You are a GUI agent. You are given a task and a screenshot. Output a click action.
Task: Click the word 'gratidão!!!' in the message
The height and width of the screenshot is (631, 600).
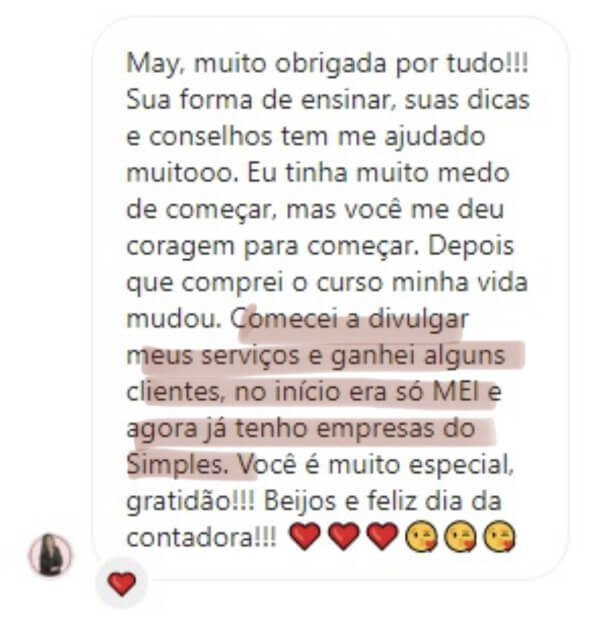coord(191,501)
